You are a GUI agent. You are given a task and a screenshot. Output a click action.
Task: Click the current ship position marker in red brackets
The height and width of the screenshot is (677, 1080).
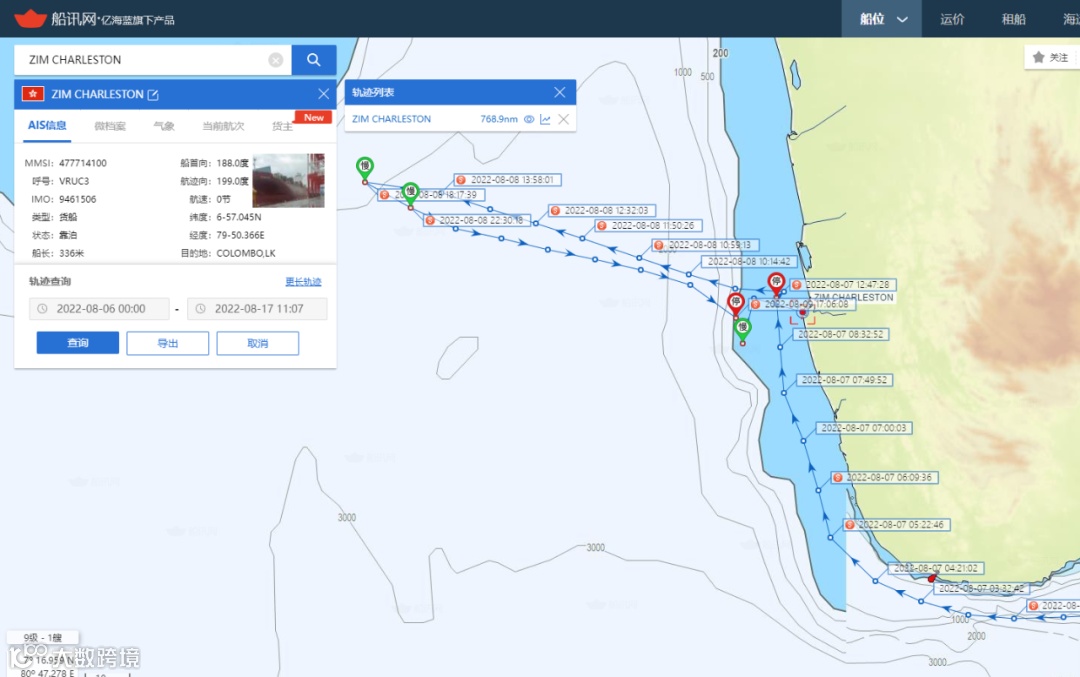(x=802, y=313)
